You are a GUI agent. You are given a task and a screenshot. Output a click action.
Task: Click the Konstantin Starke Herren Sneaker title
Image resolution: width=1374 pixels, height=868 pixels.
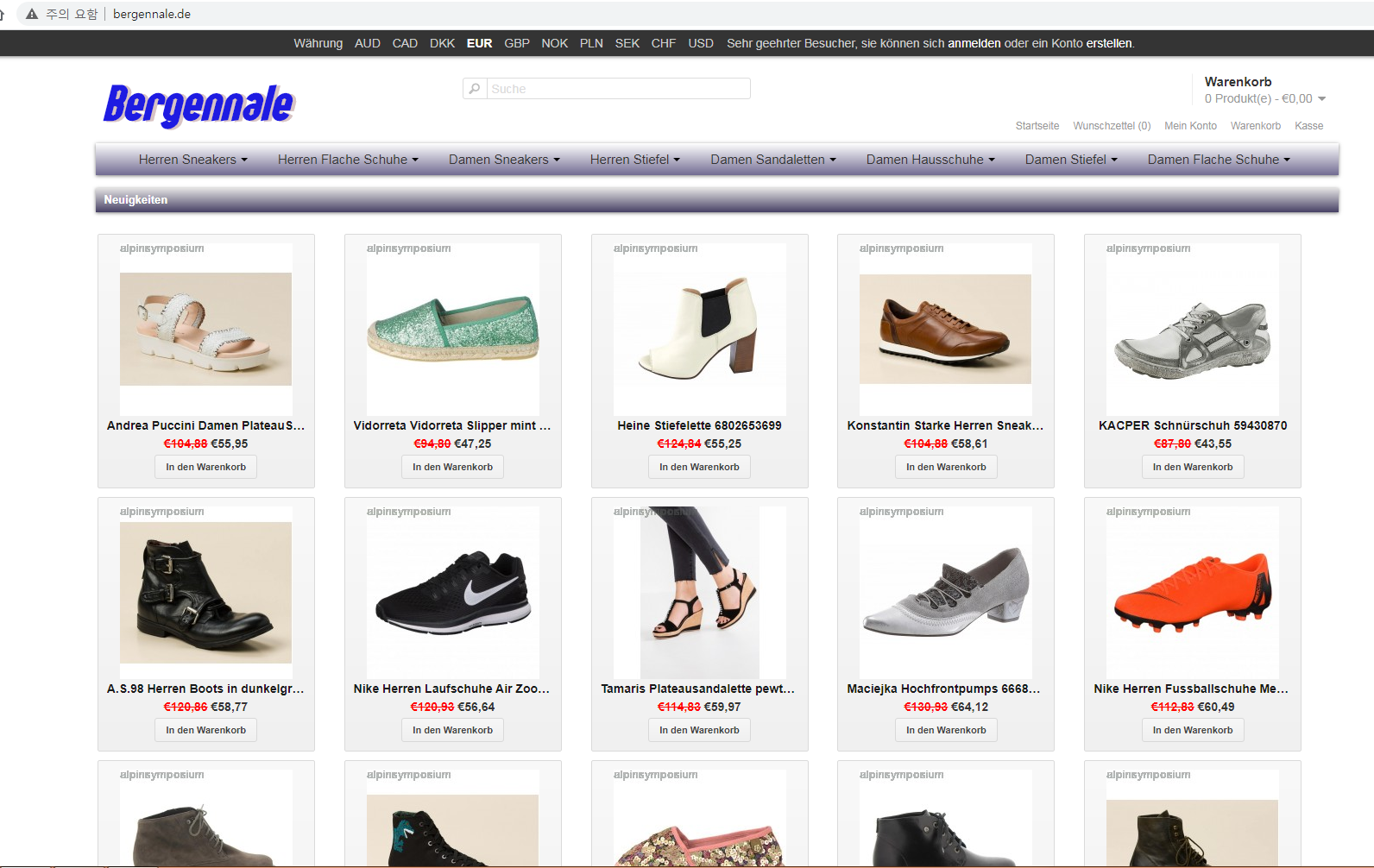(x=945, y=425)
